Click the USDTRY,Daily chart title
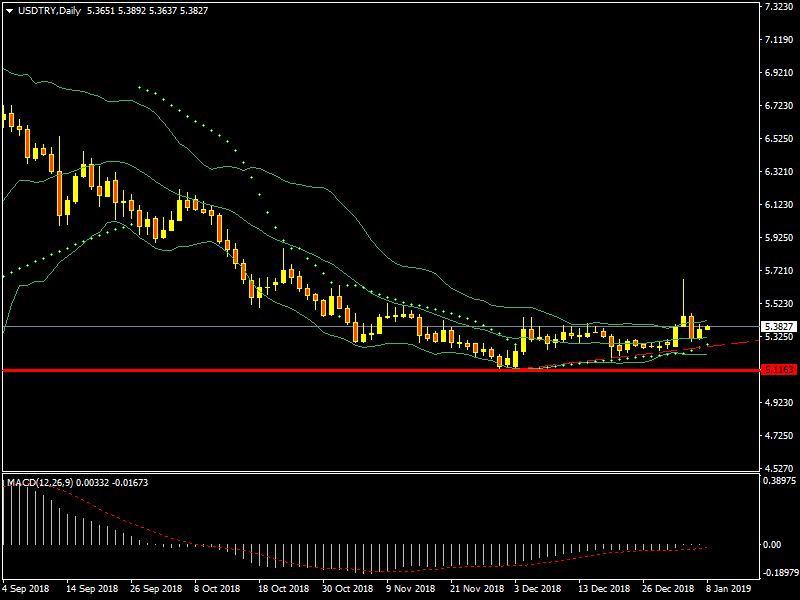The height and width of the screenshot is (600, 800). pyautogui.click(x=51, y=11)
